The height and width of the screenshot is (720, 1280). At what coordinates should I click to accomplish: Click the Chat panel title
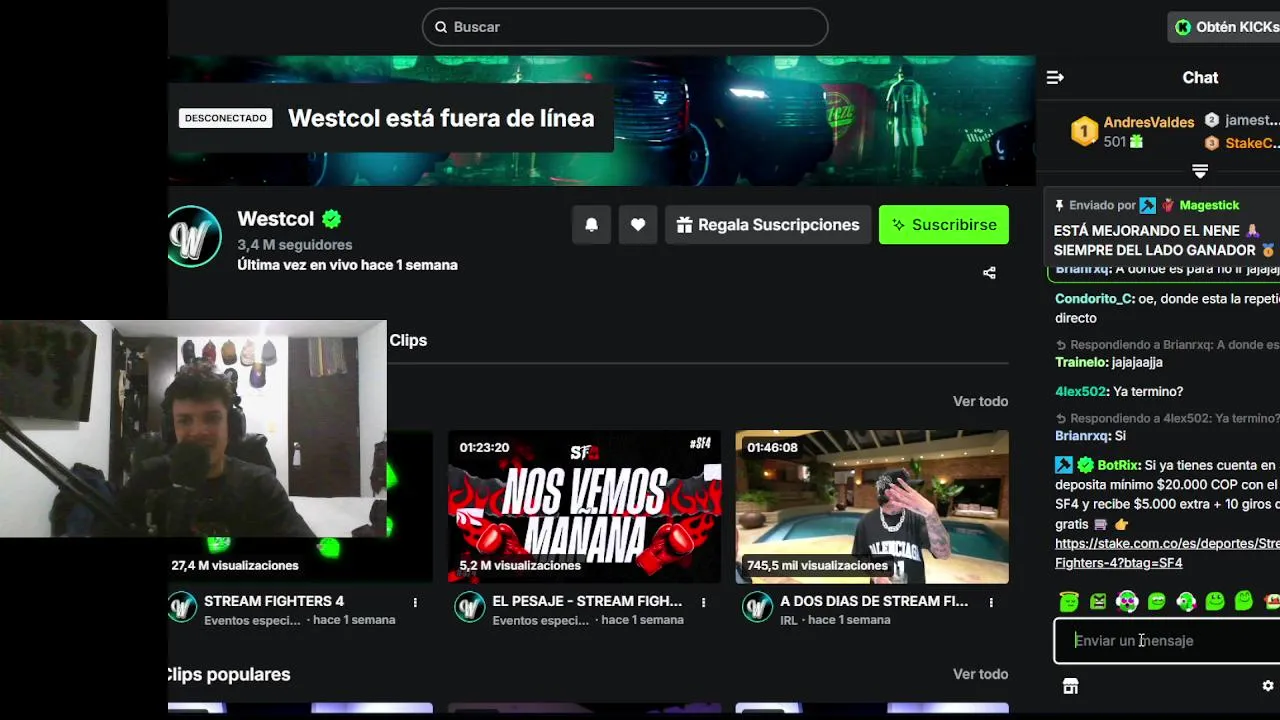pos(1200,77)
